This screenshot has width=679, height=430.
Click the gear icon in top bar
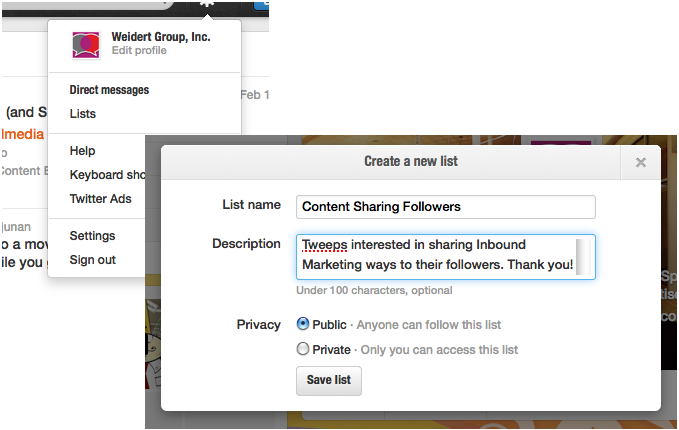[x=207, y=3]
